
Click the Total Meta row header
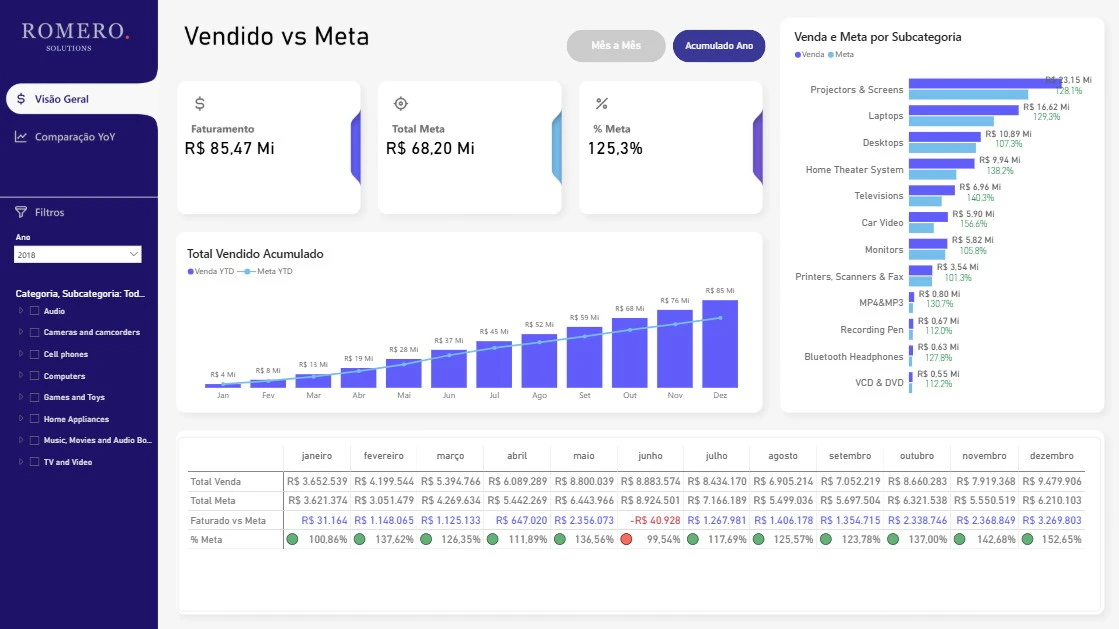point(213,500)
